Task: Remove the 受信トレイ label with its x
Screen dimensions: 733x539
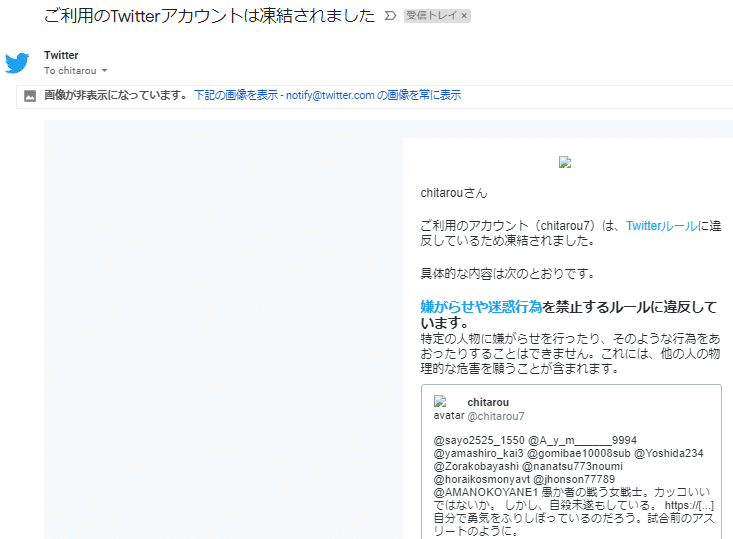Action: [x=464, y=16]
